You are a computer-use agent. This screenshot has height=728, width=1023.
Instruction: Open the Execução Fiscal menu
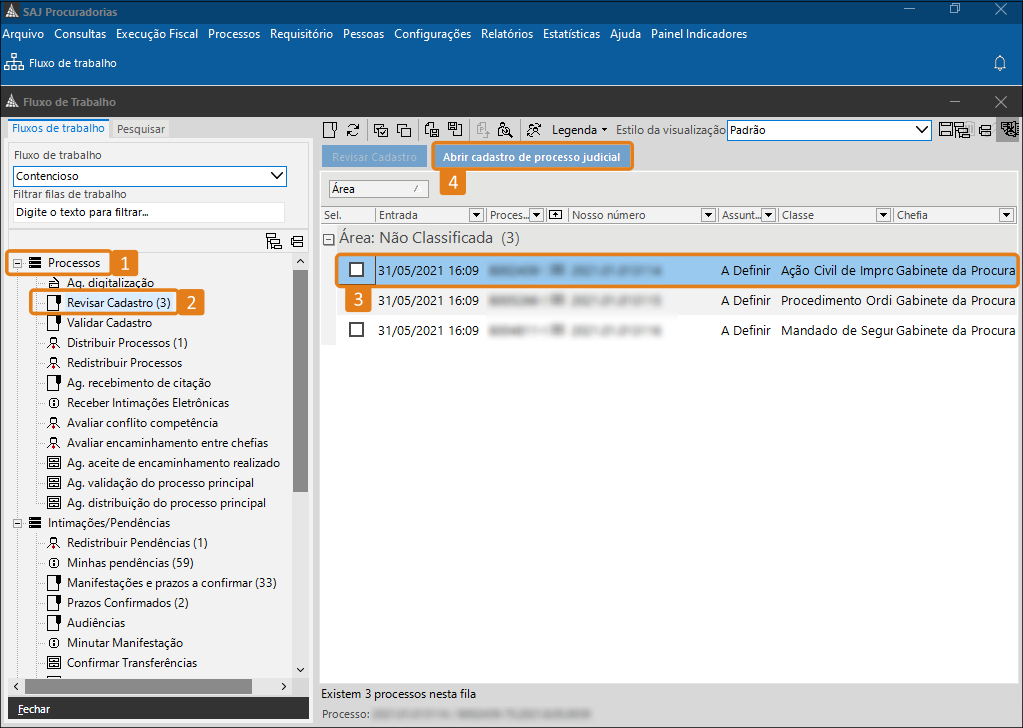157,34
